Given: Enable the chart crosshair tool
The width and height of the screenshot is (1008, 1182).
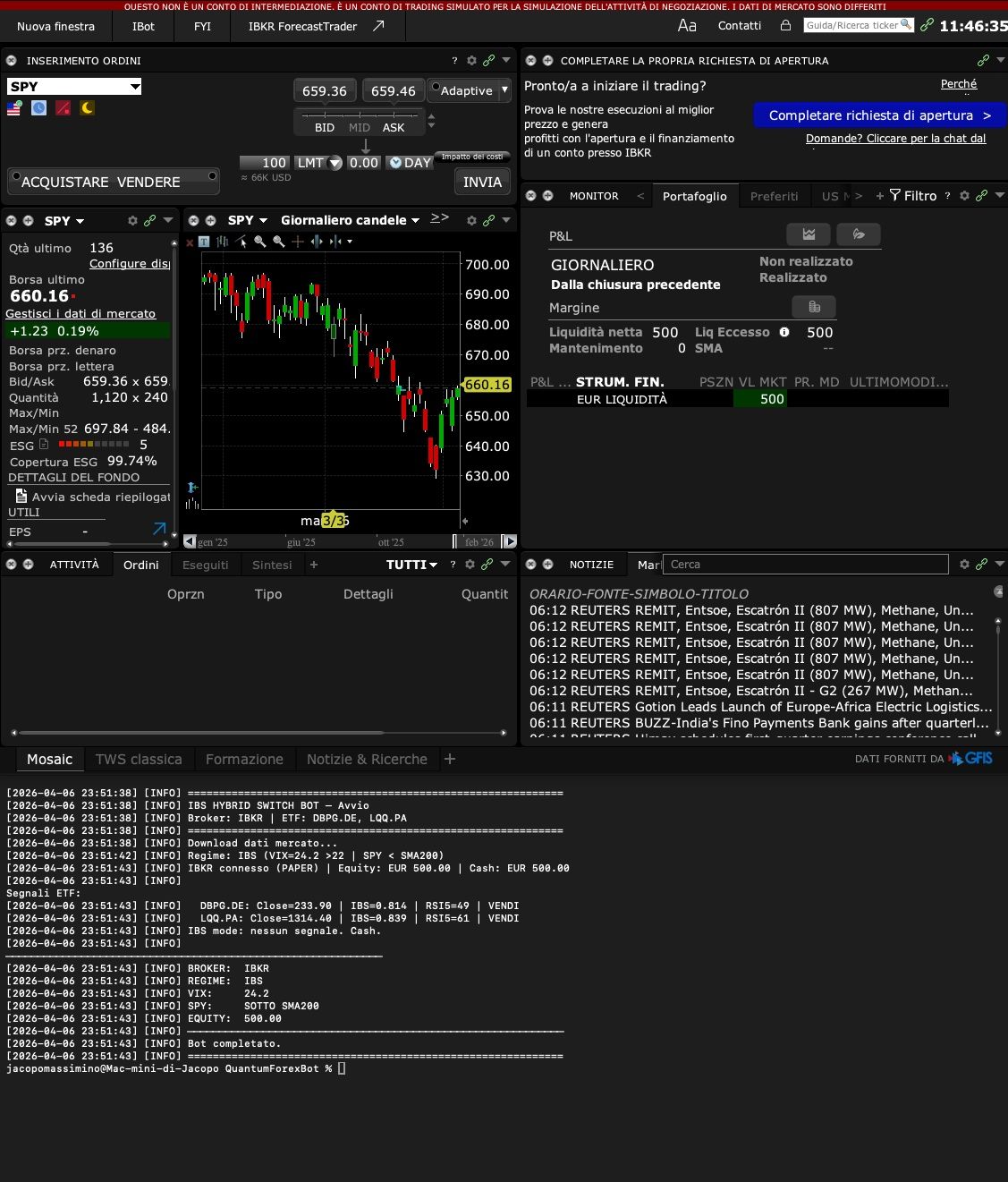Looking at the screenshot, I should pyautogui.click(x=298, y=242).
